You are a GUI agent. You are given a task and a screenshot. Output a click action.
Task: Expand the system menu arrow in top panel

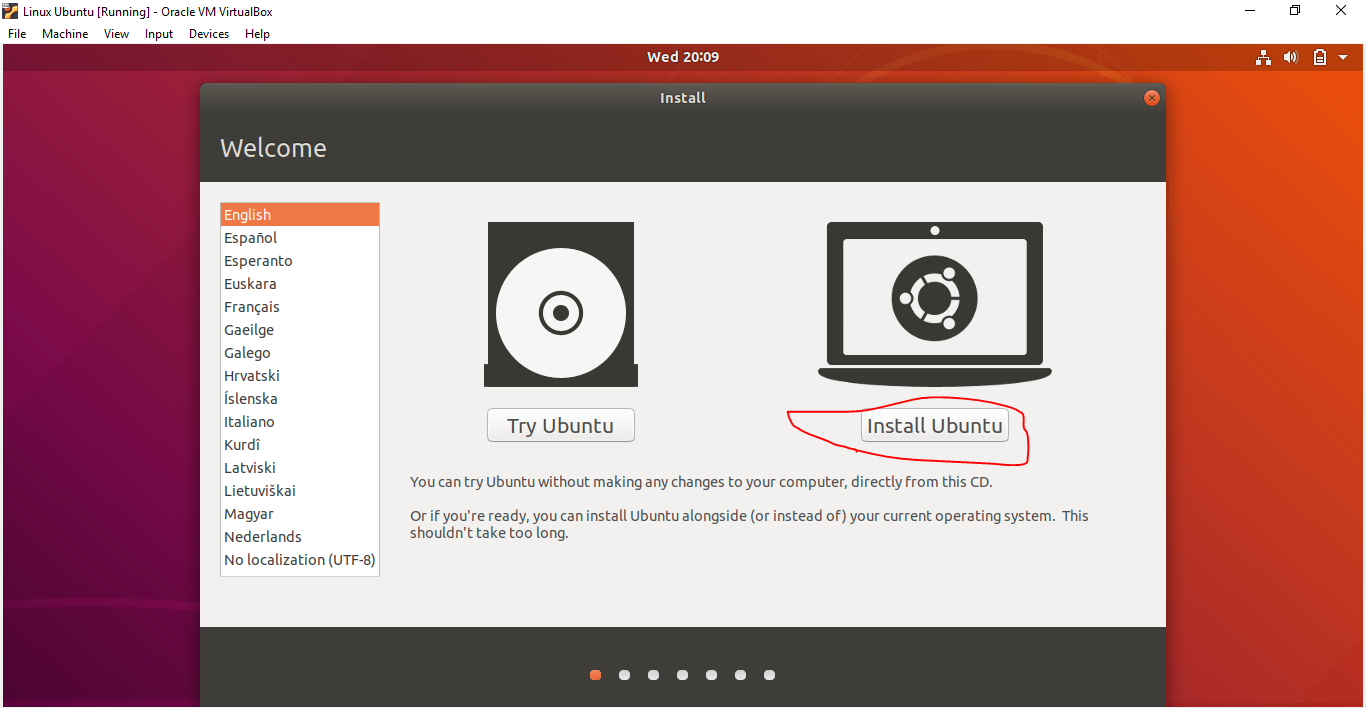click(1345, 57)
